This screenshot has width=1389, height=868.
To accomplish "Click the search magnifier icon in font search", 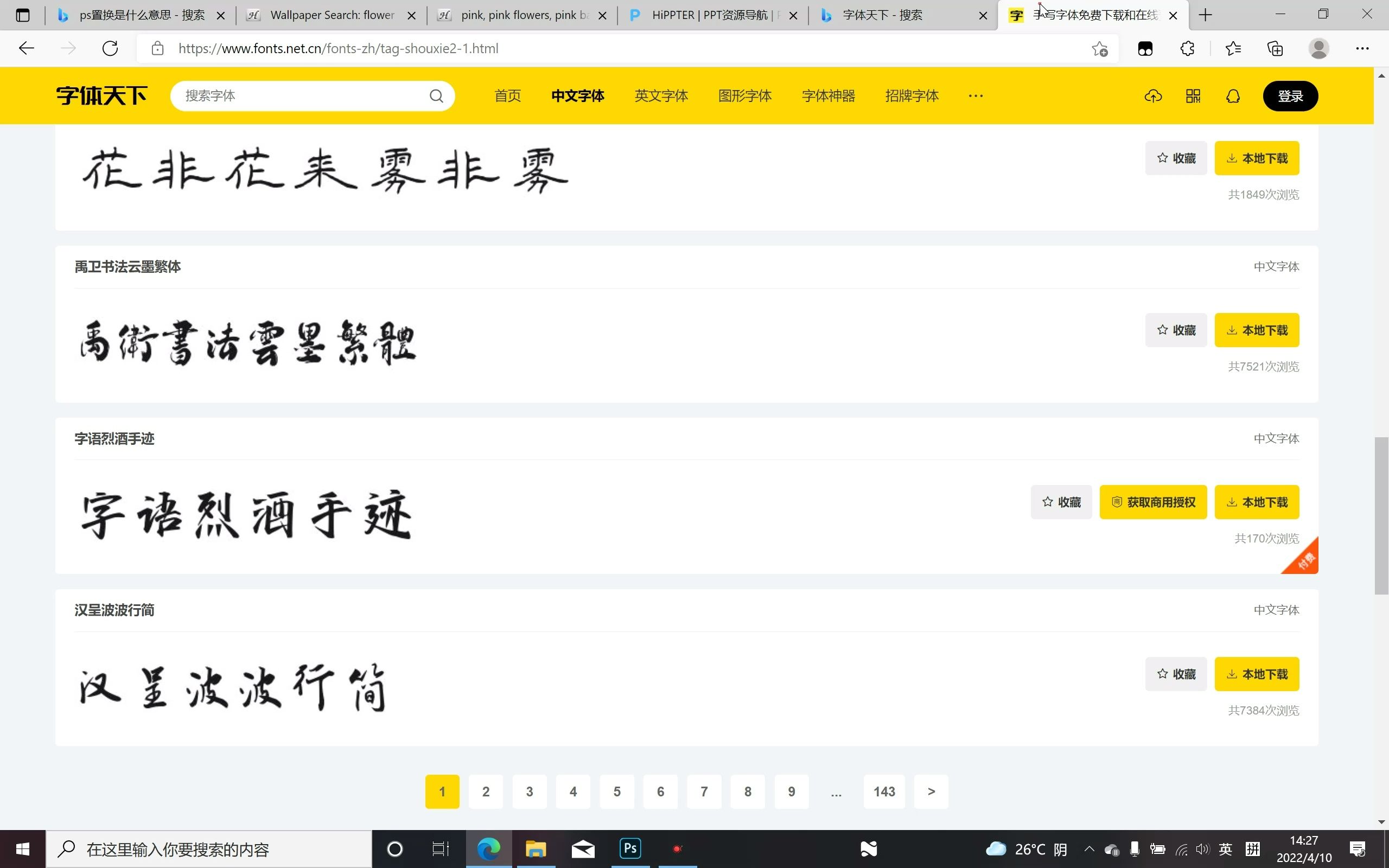I will tap(436, 96).
